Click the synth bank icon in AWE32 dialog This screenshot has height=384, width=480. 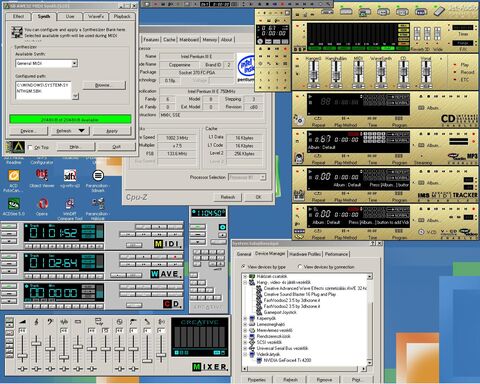tap(17, 33)
